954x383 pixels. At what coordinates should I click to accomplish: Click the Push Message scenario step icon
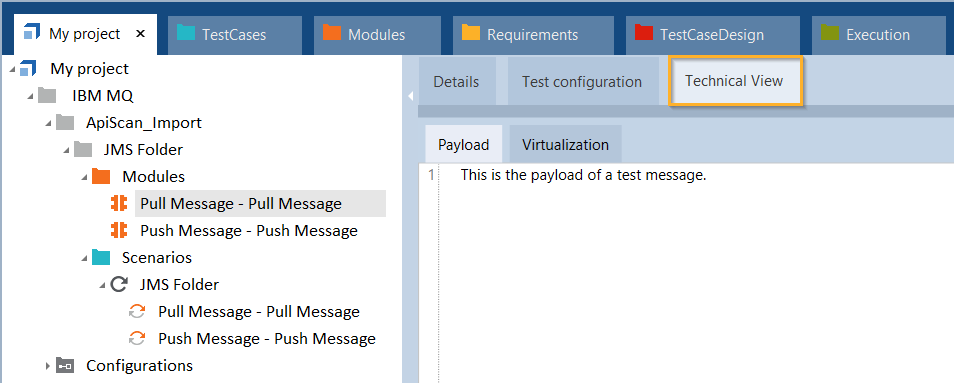(137, 339)
